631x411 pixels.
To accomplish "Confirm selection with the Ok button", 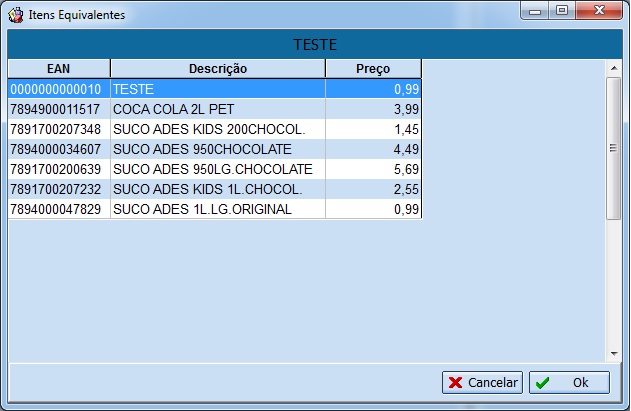I will (569, 382).
